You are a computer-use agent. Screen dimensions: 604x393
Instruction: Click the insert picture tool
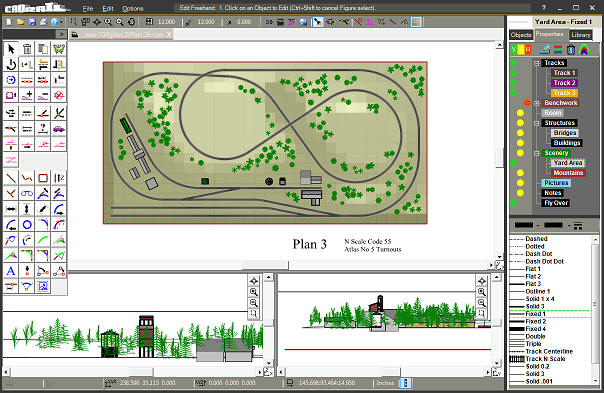coord(43,286)
